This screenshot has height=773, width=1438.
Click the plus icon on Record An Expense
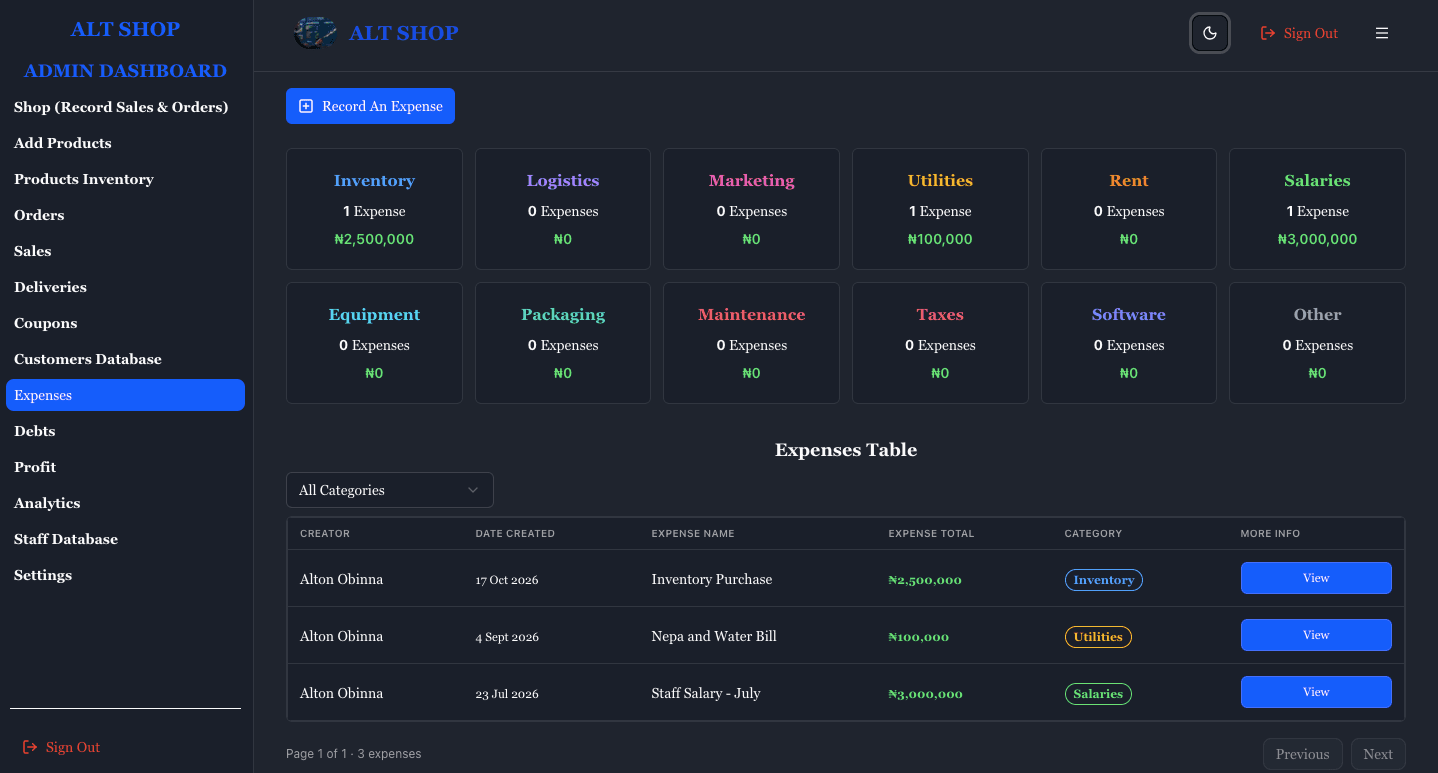coord(307,106)
